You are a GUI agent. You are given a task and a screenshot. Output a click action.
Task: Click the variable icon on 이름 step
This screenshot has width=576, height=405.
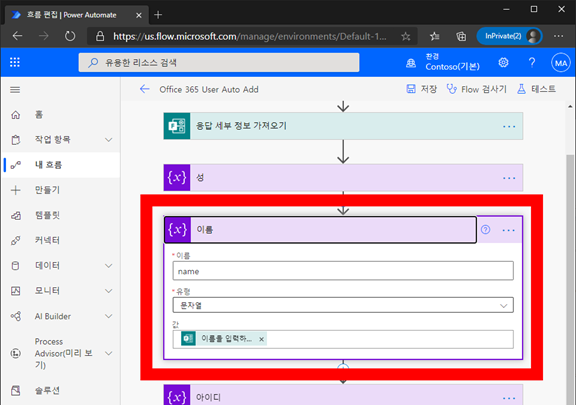coord(178,230)
